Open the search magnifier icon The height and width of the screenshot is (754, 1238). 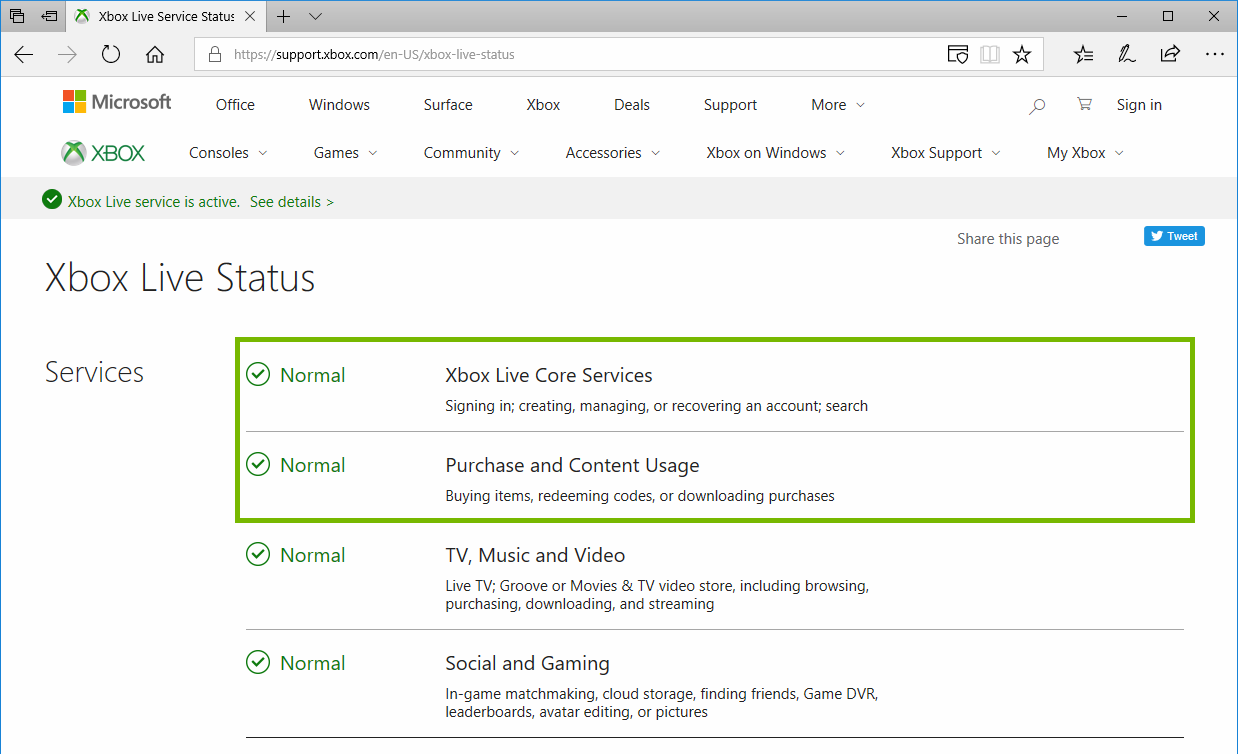tap(1037, 105)
